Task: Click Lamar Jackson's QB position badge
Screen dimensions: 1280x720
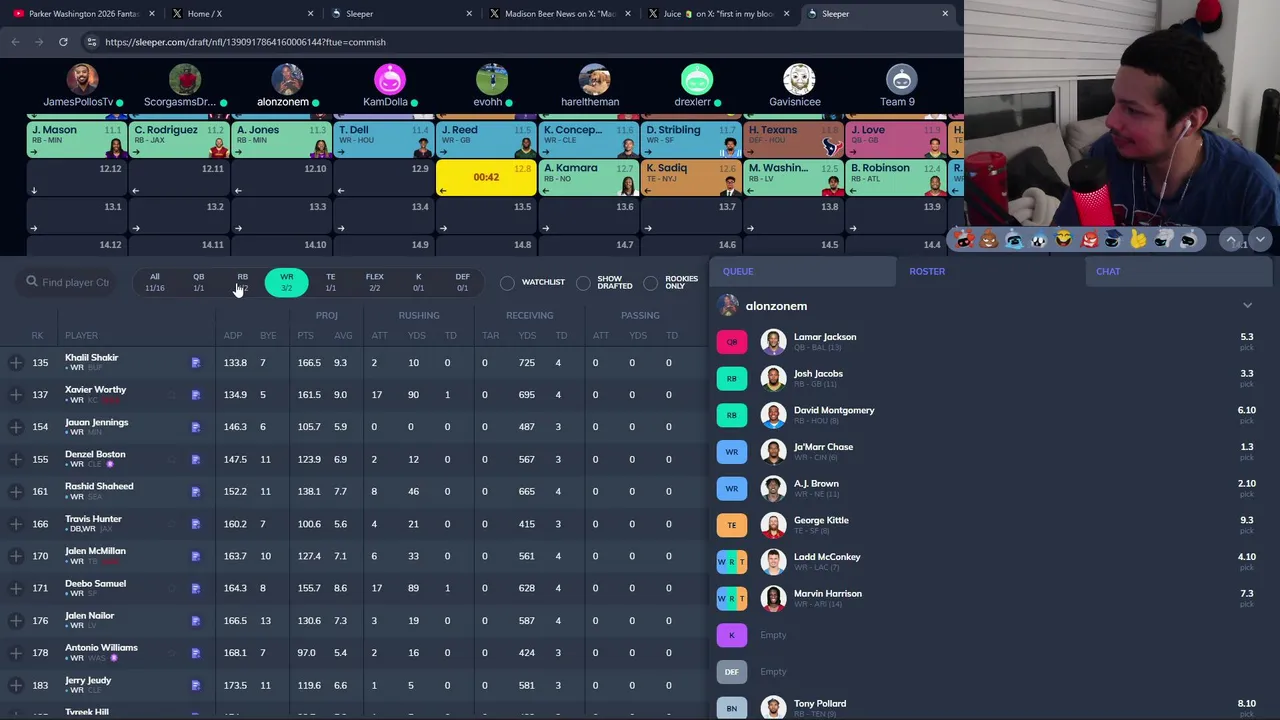Action: coord(732,342)
